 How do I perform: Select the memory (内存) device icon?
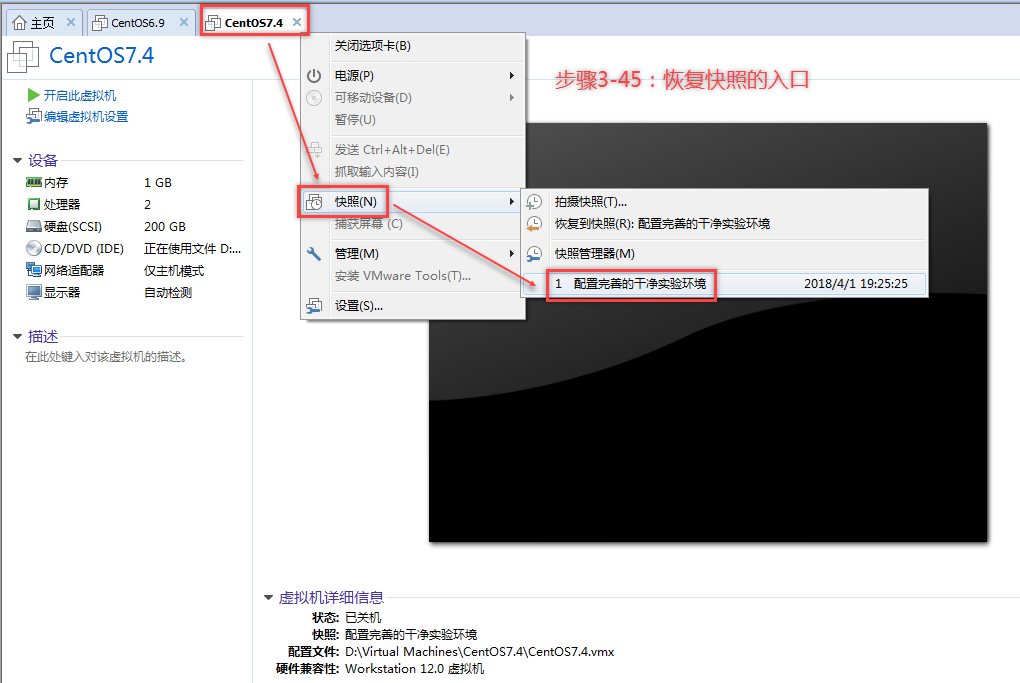click(33, 183)
